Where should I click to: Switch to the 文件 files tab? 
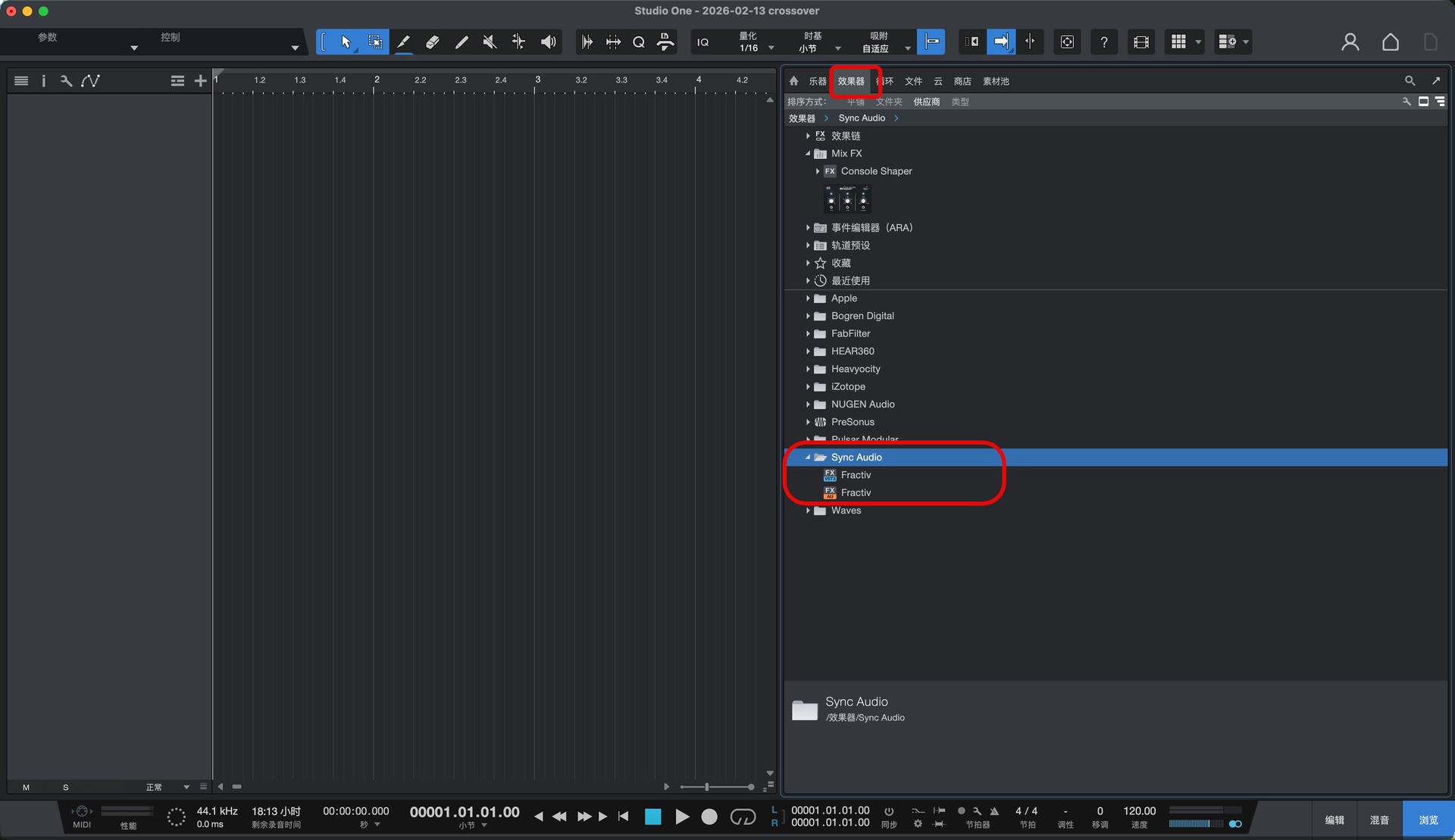tap(913, 81)
